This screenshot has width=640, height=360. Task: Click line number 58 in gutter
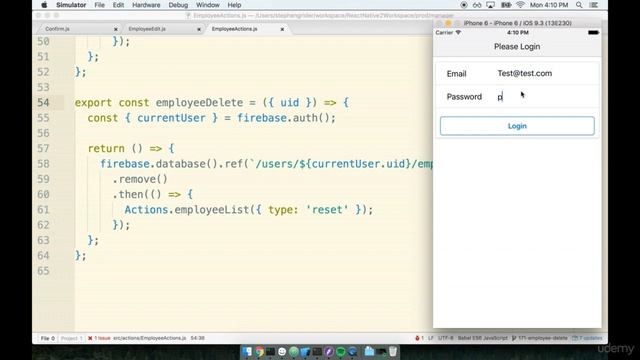pos(43,164)
